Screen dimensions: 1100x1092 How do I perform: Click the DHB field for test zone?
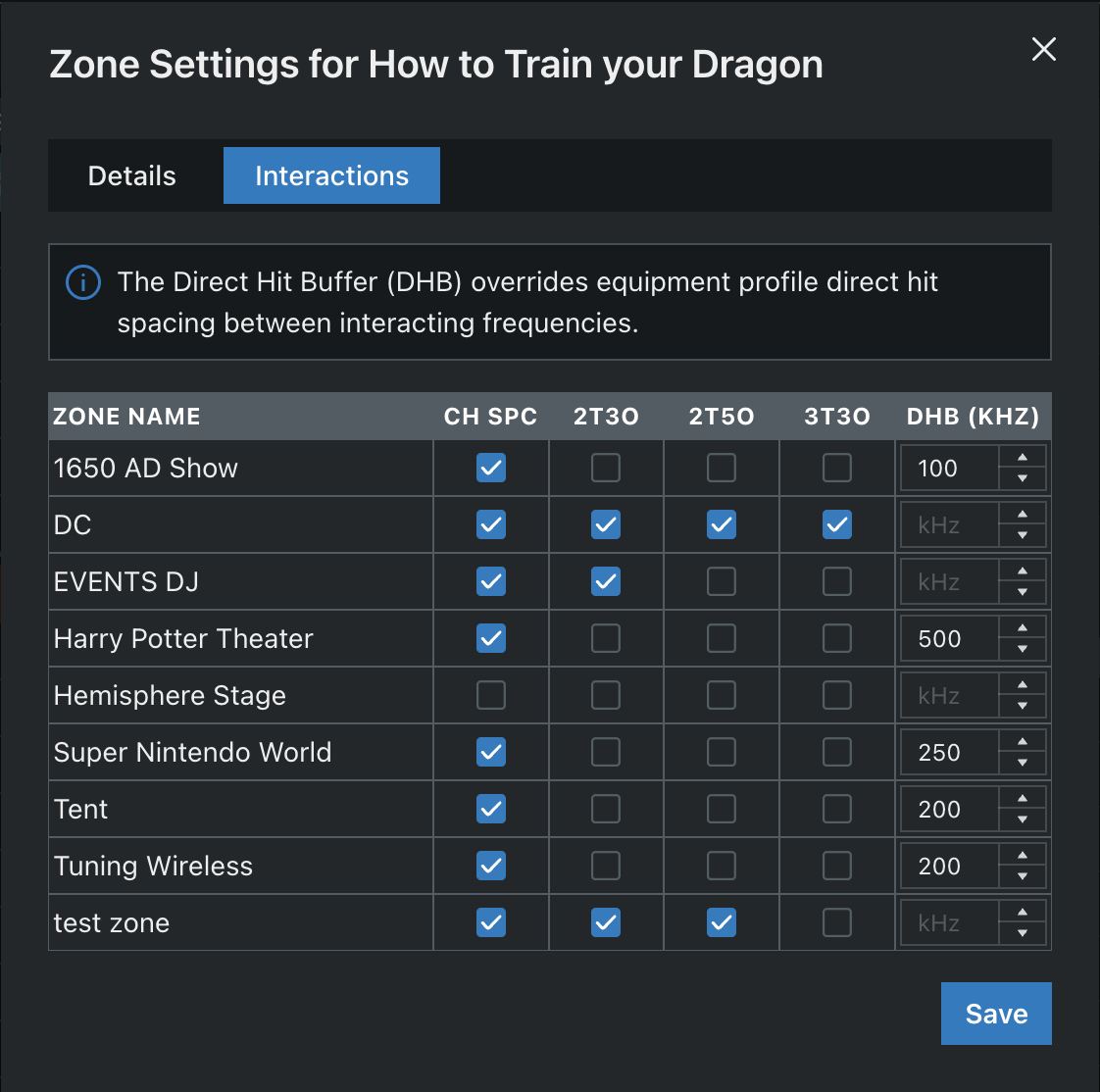[x=948, y=922]
